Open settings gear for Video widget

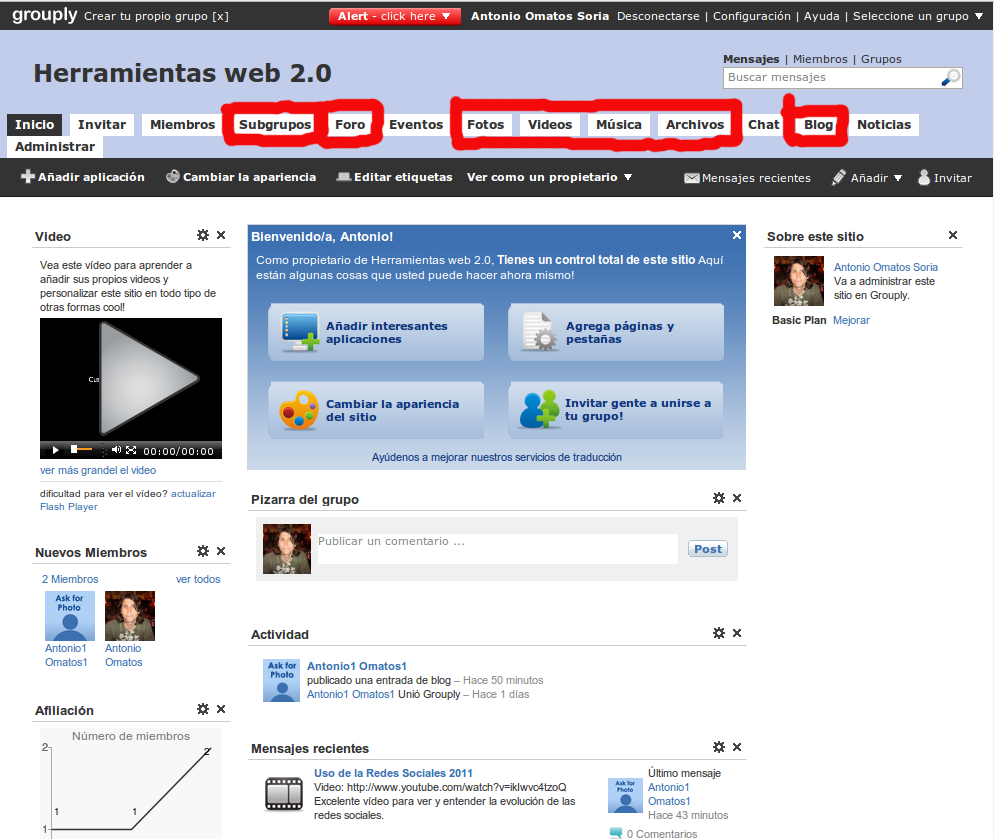coord(203,235)
